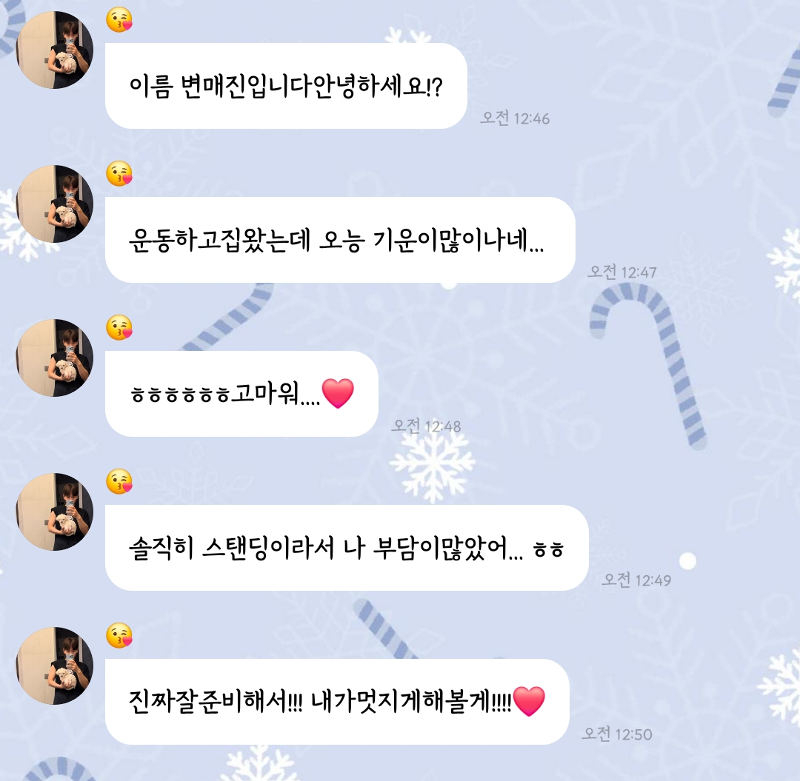
Task: Click the 오전 12:46 timestamp
Action: coord(515,118)
